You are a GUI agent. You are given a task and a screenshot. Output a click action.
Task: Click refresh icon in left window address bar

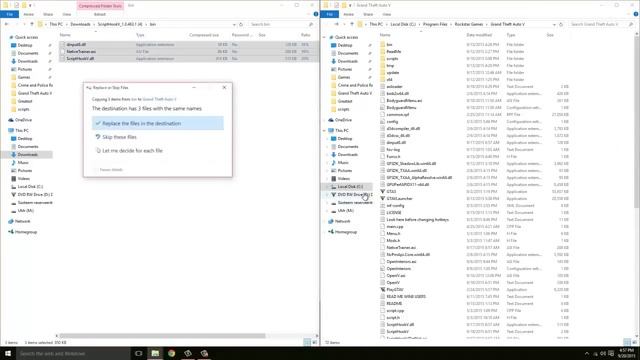point(241,24)
